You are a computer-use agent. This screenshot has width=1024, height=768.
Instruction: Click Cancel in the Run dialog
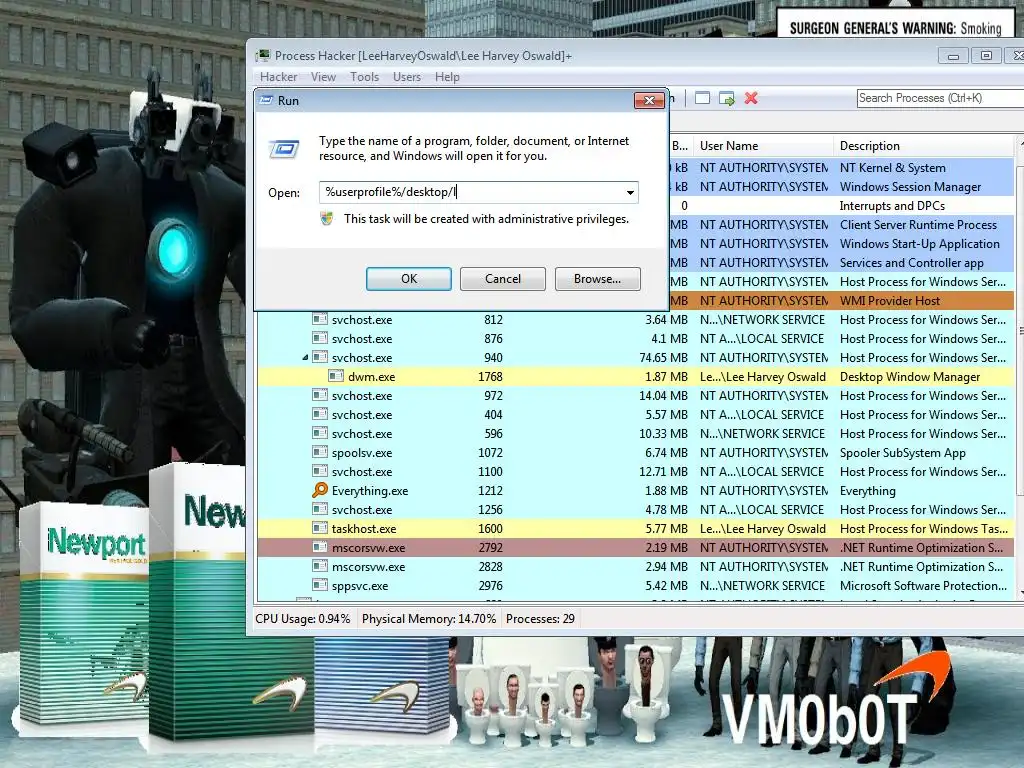503,279
